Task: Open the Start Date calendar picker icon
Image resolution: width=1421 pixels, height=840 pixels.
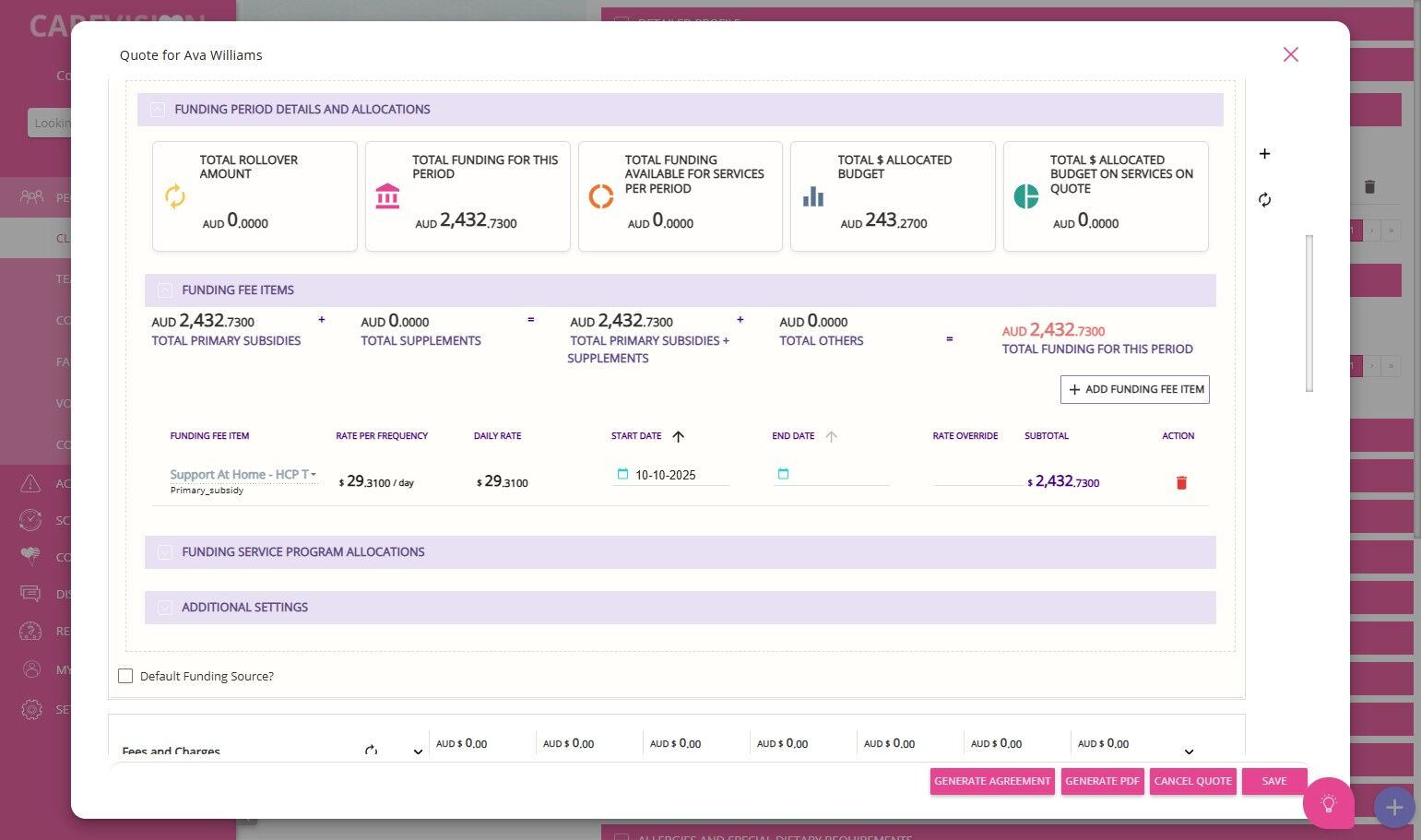Action: pyautogui.click(x=622, y=474)
